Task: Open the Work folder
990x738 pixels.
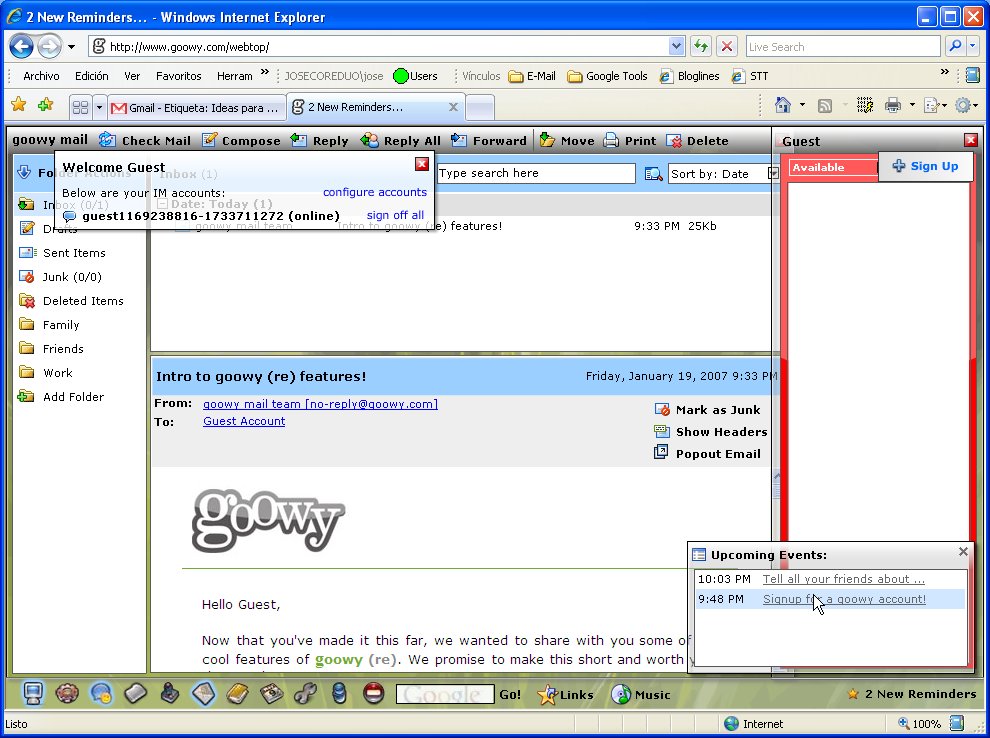Action: click(45, 372)
